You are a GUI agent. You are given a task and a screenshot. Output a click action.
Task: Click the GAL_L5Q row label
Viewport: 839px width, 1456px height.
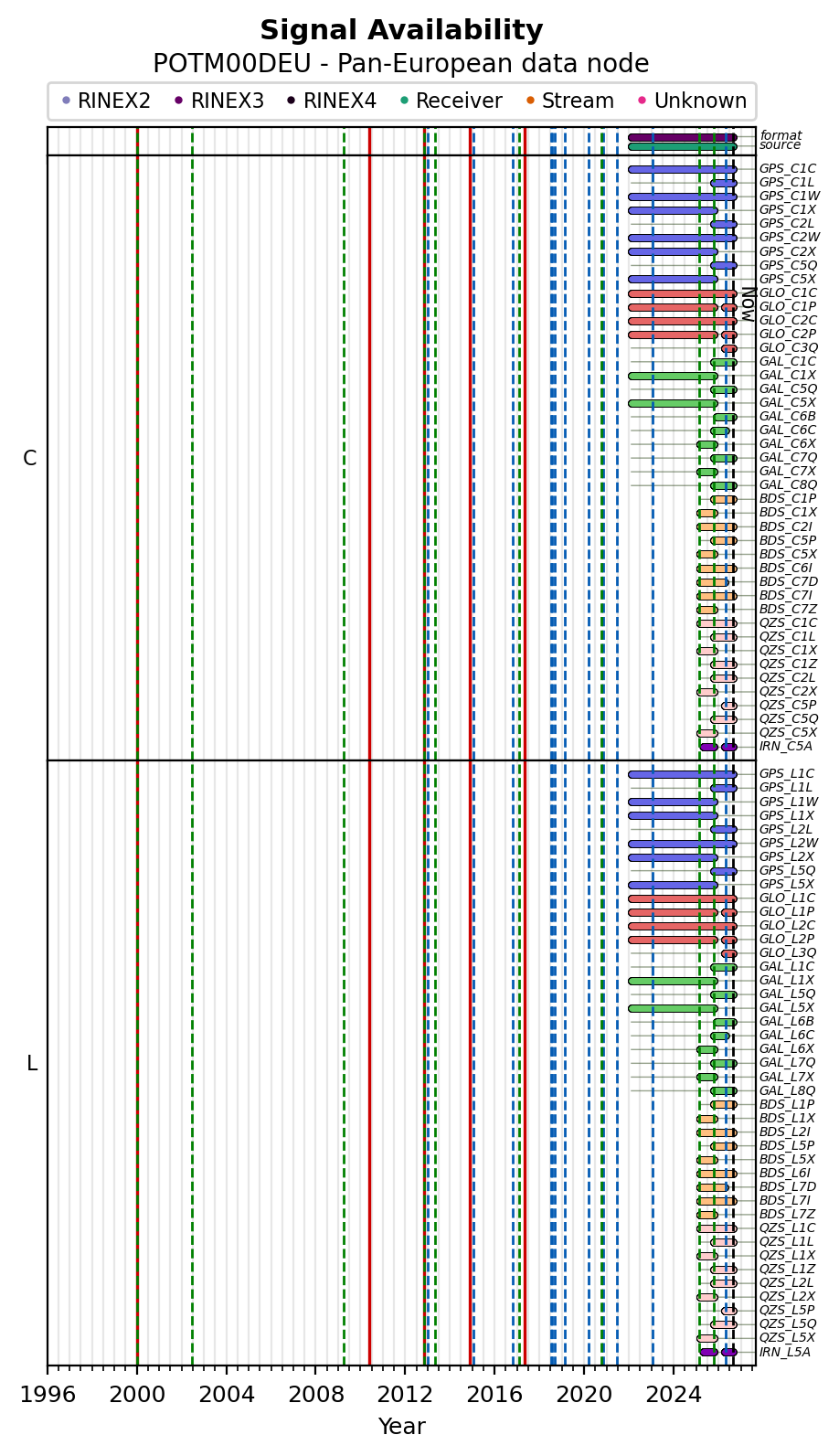pos(788,994)
